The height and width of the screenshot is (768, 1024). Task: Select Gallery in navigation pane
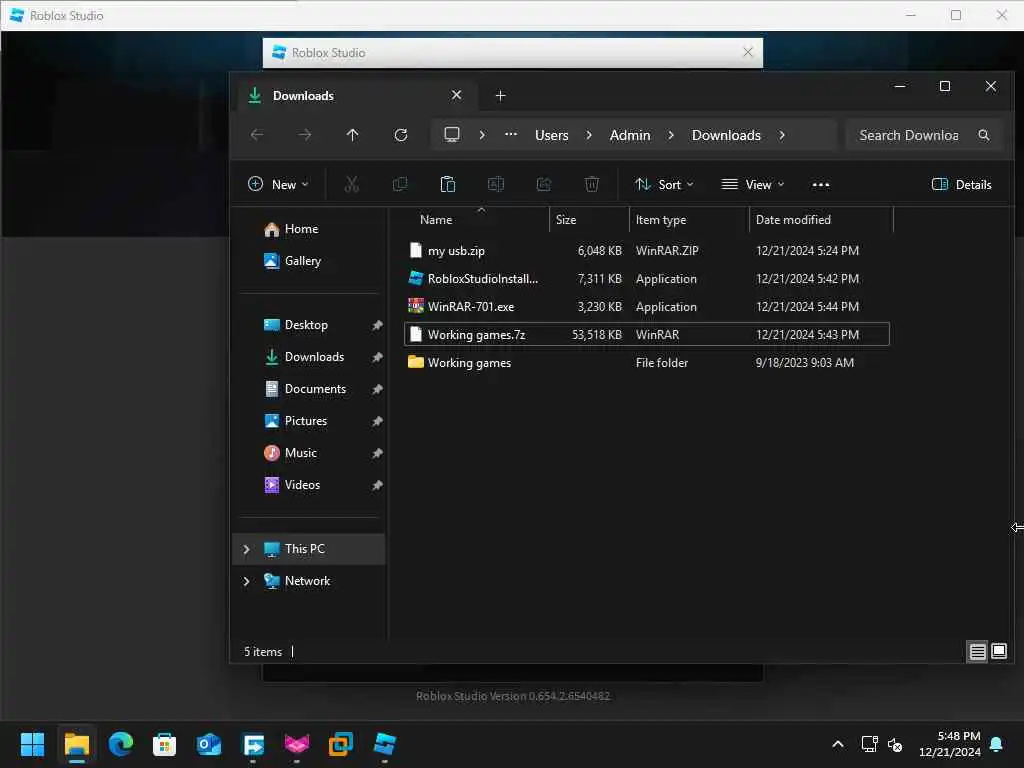pyautogui.click(x=293, y=261)
